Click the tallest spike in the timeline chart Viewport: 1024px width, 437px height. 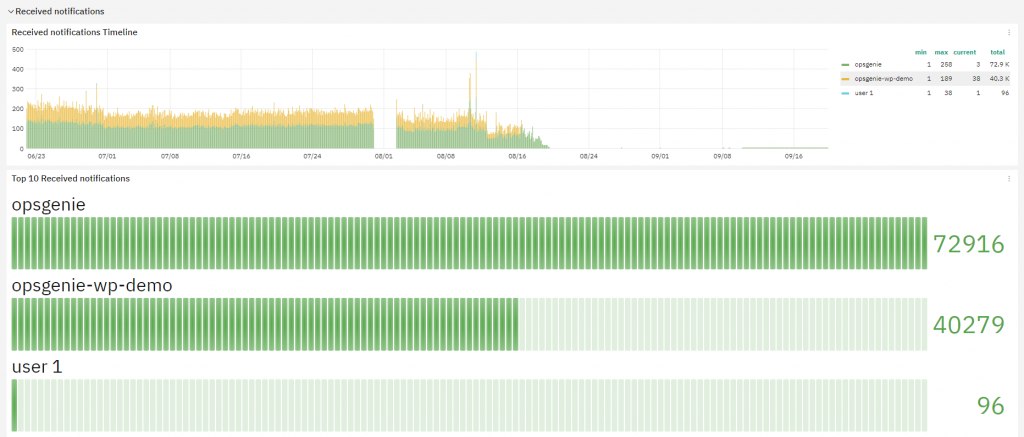point(476,98)
